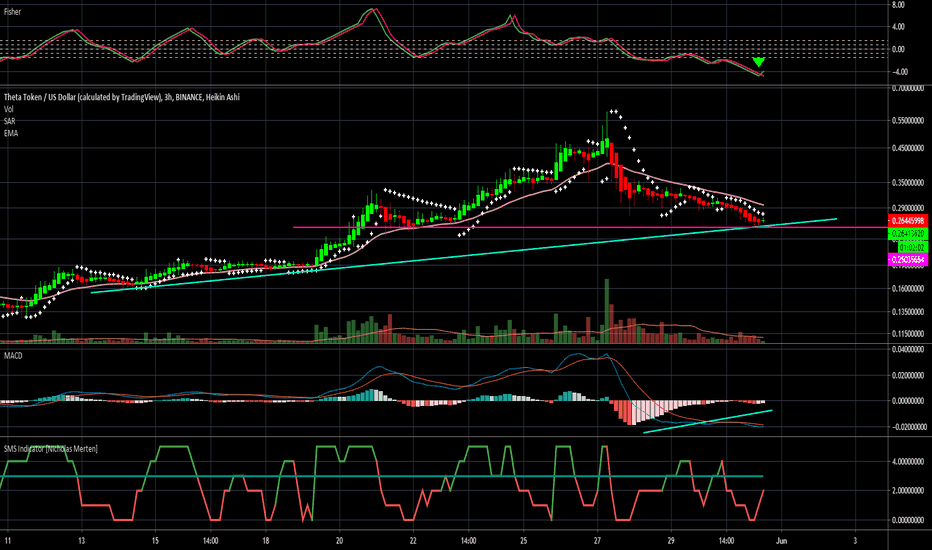
Task: Click the 2.00000000 SMS scale label
Action: 908,491
